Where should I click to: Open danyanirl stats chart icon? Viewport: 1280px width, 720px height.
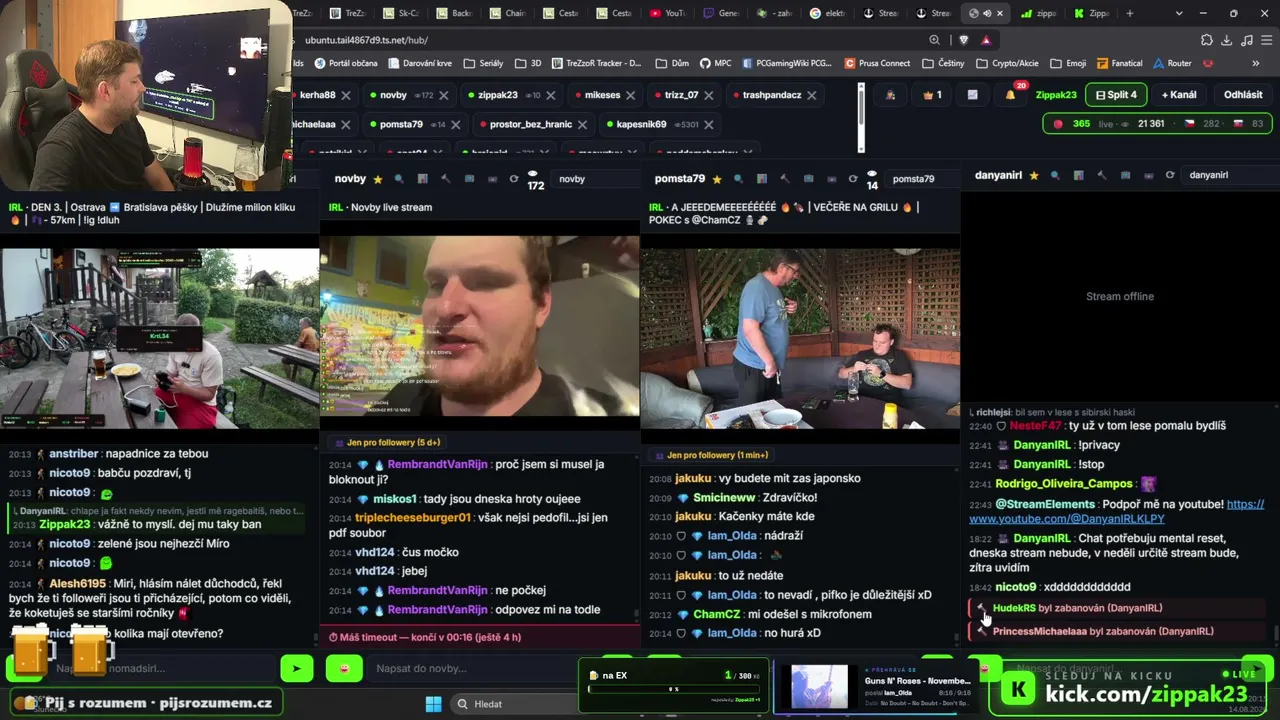pyautogui.click(x=1078, y=176)
